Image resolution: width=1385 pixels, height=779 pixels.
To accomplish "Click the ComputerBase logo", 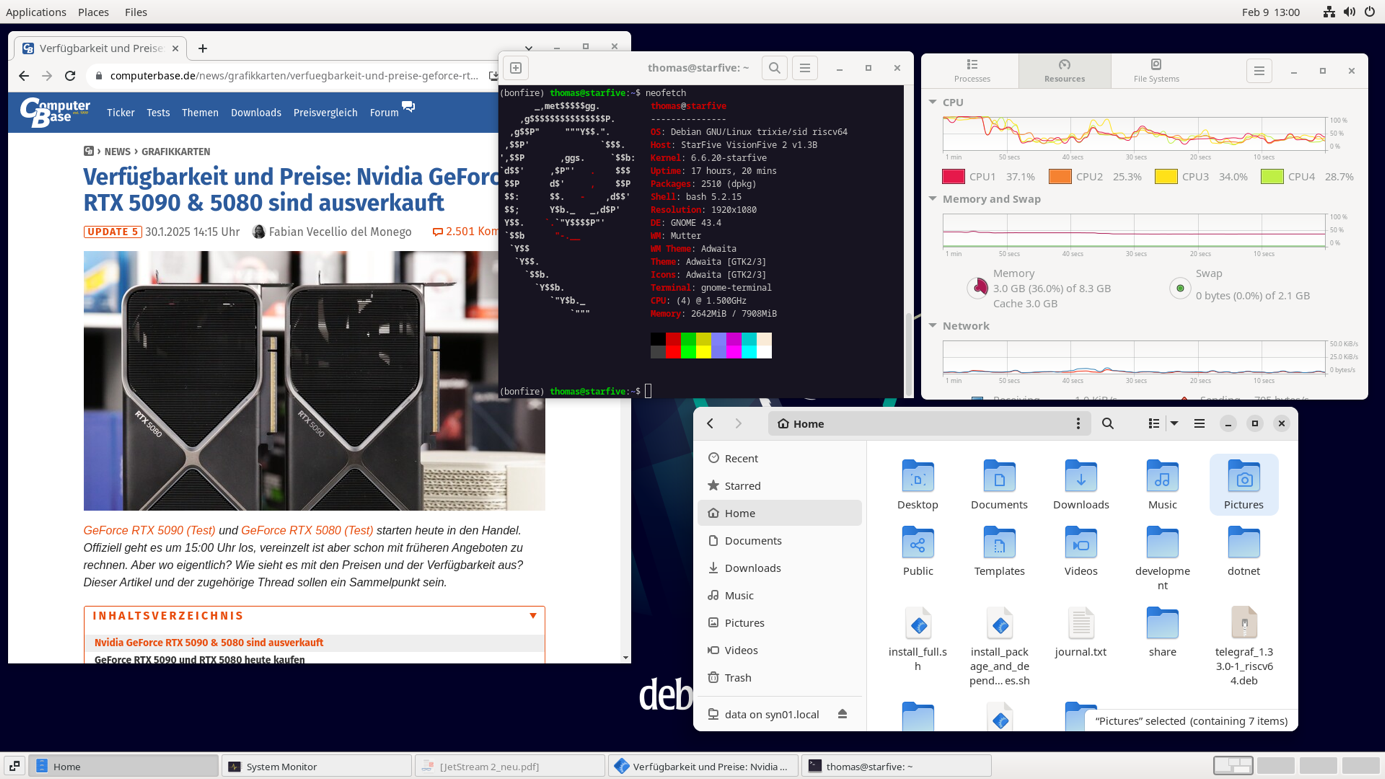I will tap(55, 112).
